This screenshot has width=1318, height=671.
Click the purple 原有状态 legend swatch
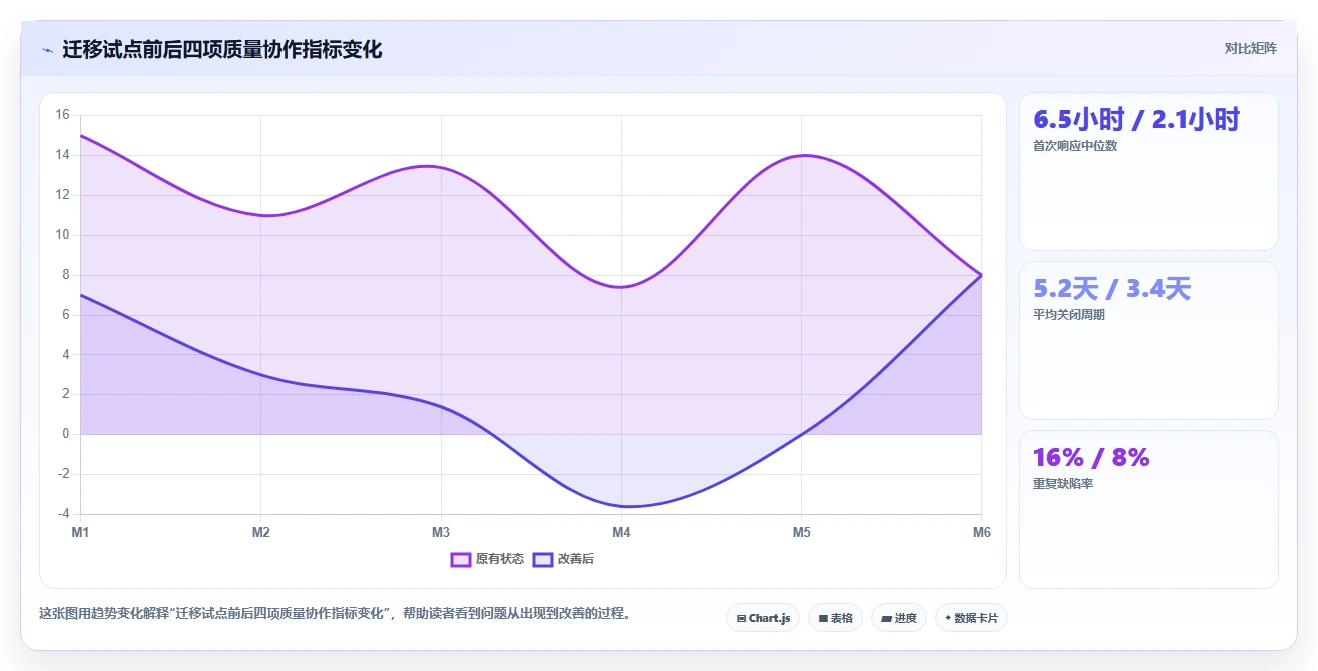pyautogui.click(x=460, y=559)
